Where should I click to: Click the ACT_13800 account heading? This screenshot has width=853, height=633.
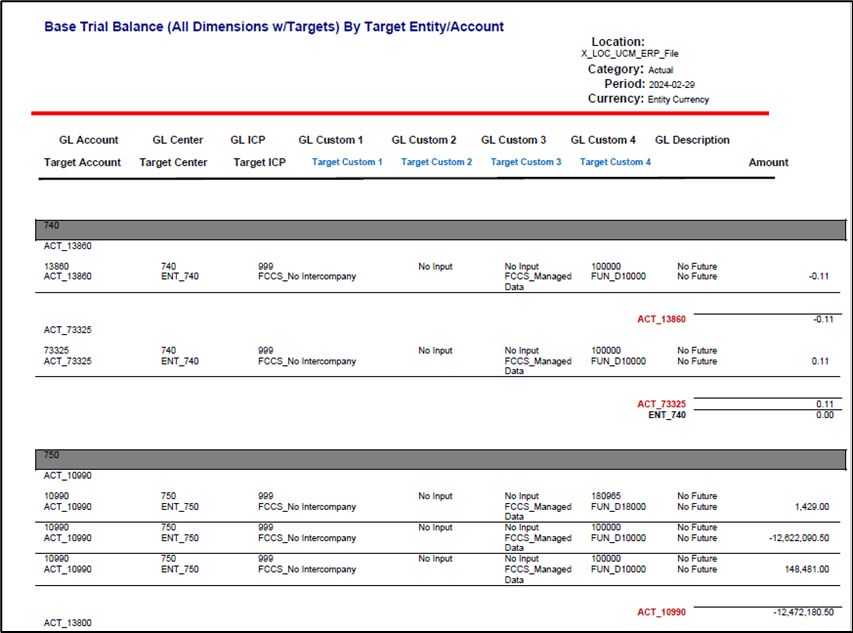pos(67,623)
